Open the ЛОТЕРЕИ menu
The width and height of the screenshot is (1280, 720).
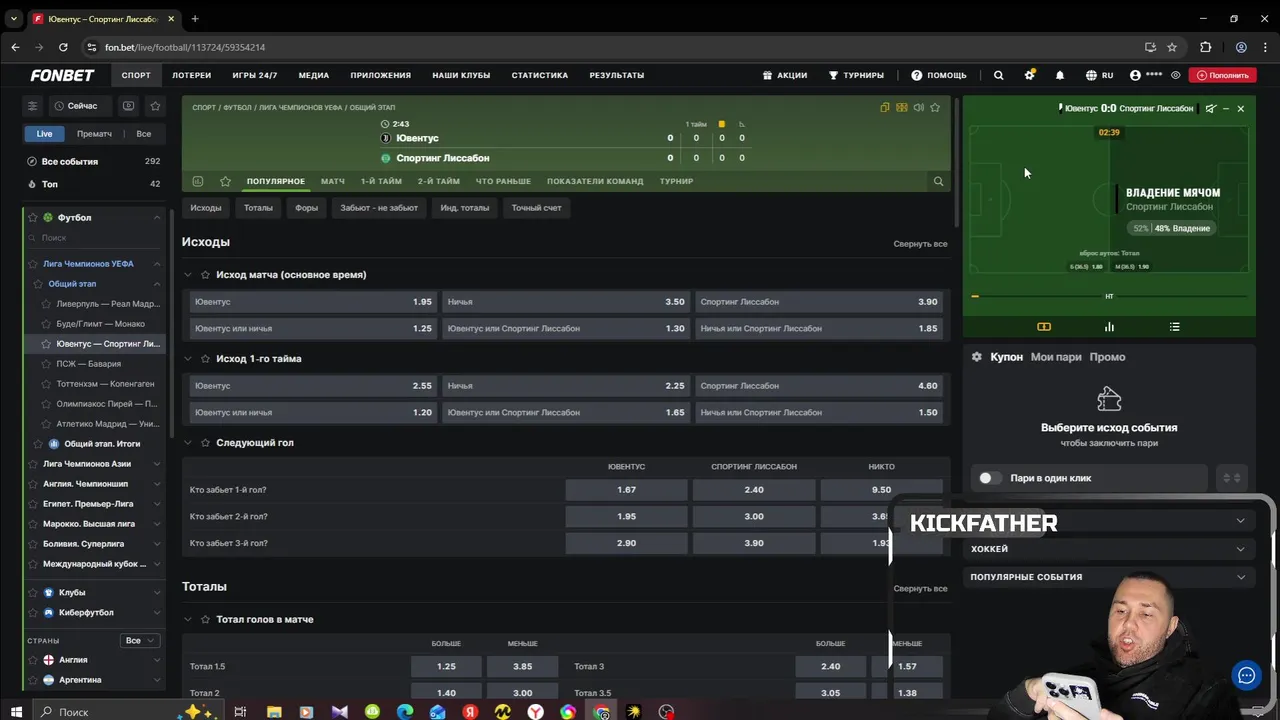point(191,75)
